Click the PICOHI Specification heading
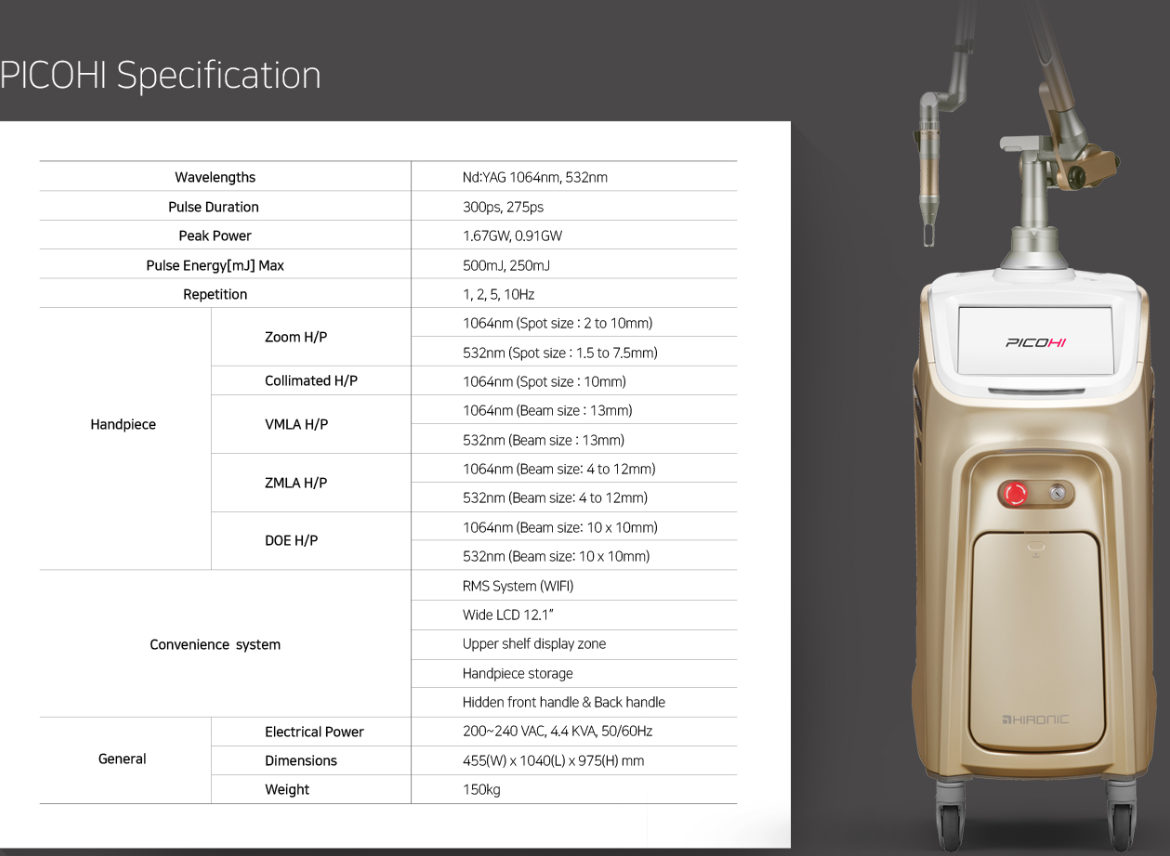Viewport: 1170px width, 856px height. (160, 76)
